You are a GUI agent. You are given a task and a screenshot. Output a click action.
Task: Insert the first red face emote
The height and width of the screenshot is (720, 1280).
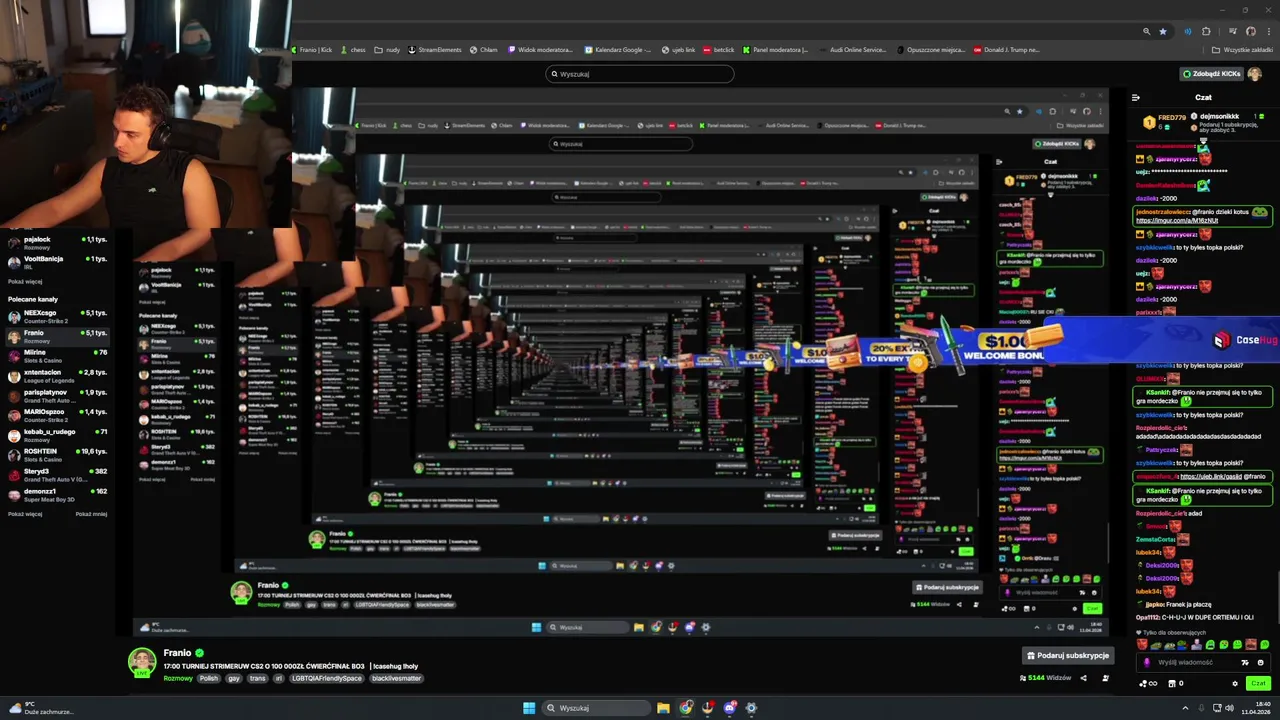coord(1142,644)
